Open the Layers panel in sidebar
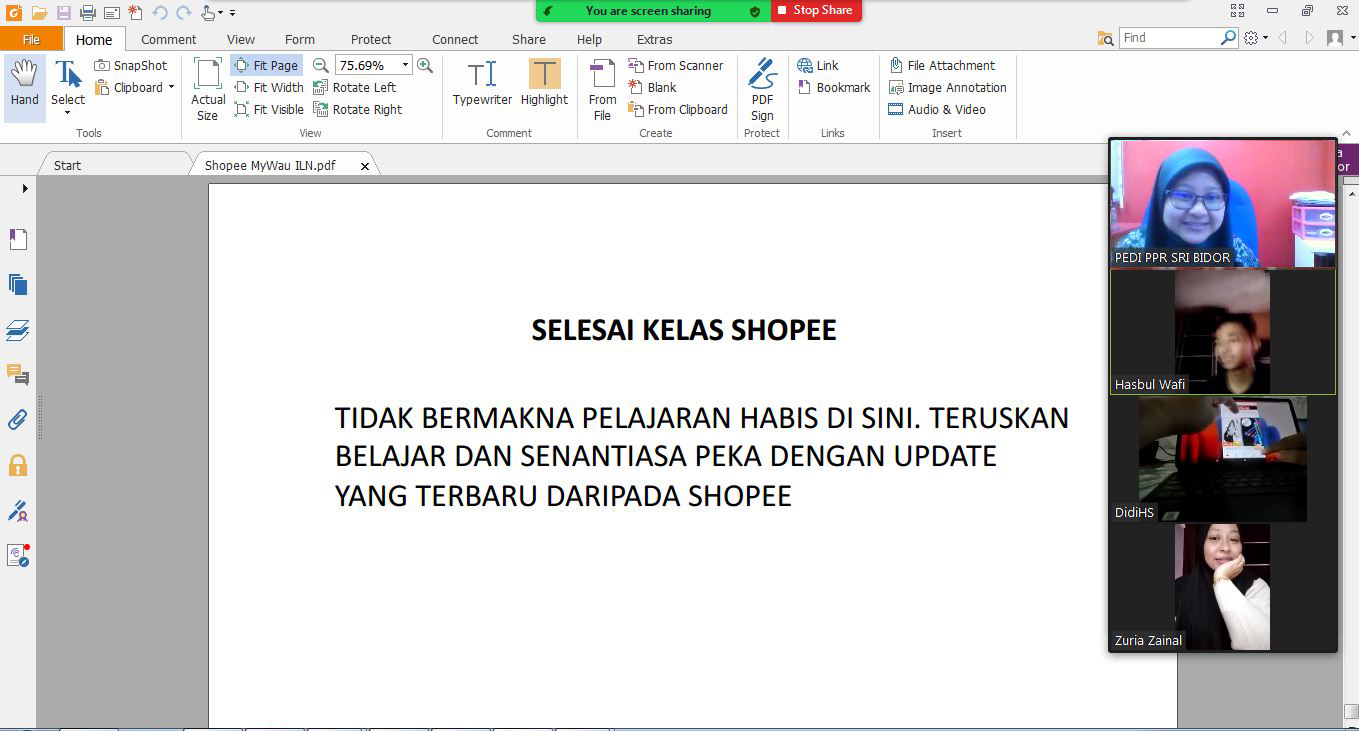The image size is (1359, 731). [18, 330]
